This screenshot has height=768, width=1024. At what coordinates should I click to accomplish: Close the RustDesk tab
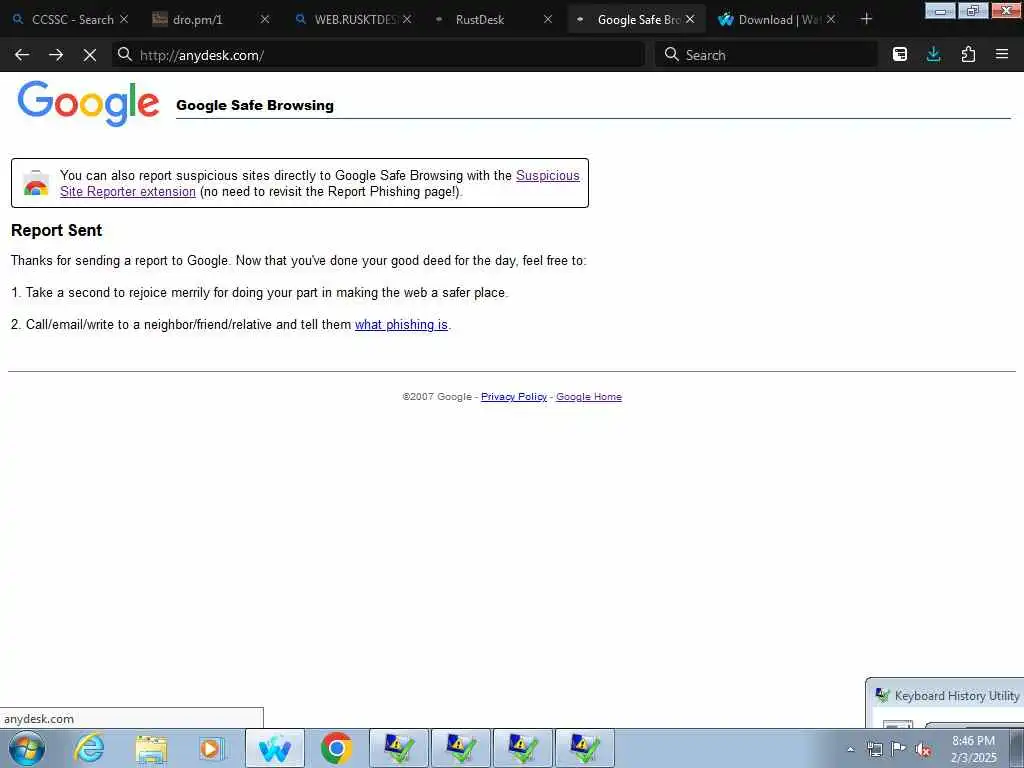click(x=548, y=20)
